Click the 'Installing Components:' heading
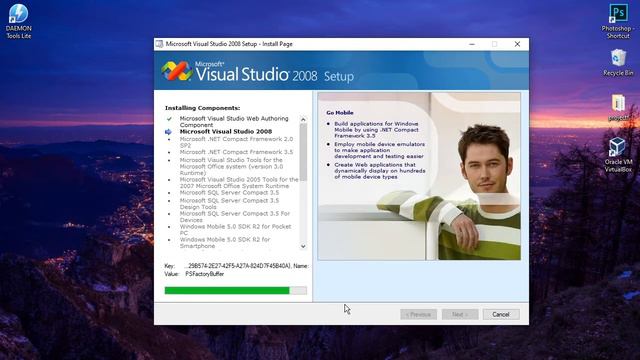This screenshot has height=360, width=640. (202, 108)
